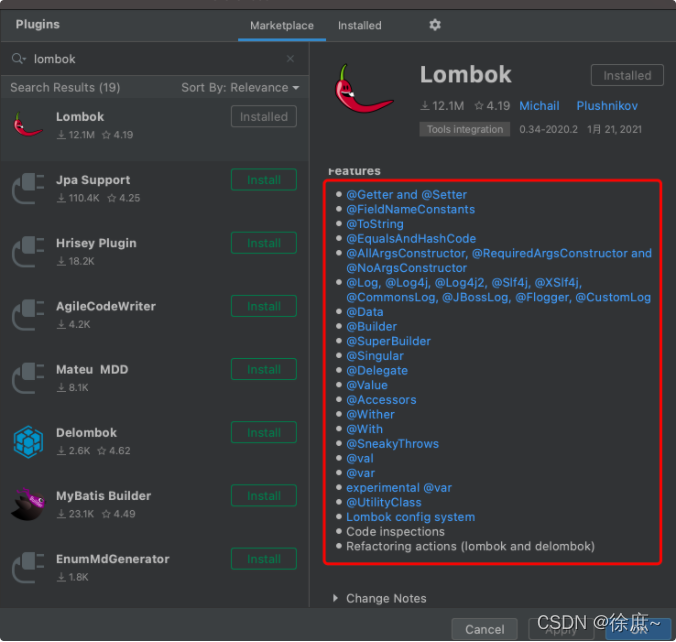
Task: Select the Lombok plugin name in results
Action: click(x=80, y=116)
